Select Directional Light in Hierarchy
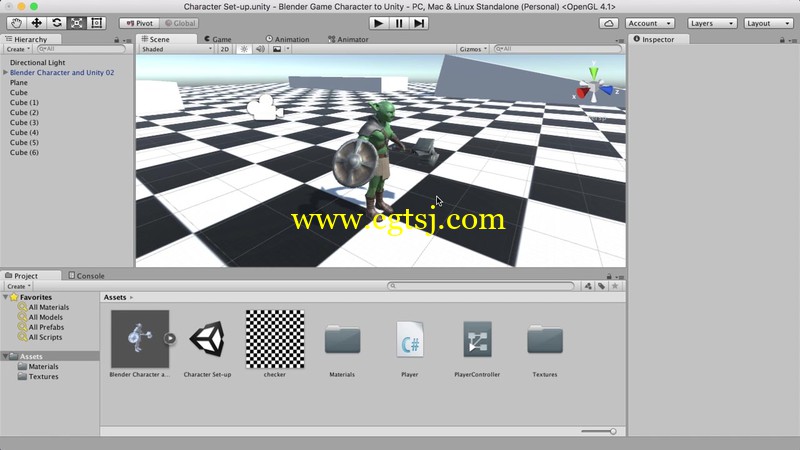This screenshot has width=800, height=450. click(x=37, y=62)
